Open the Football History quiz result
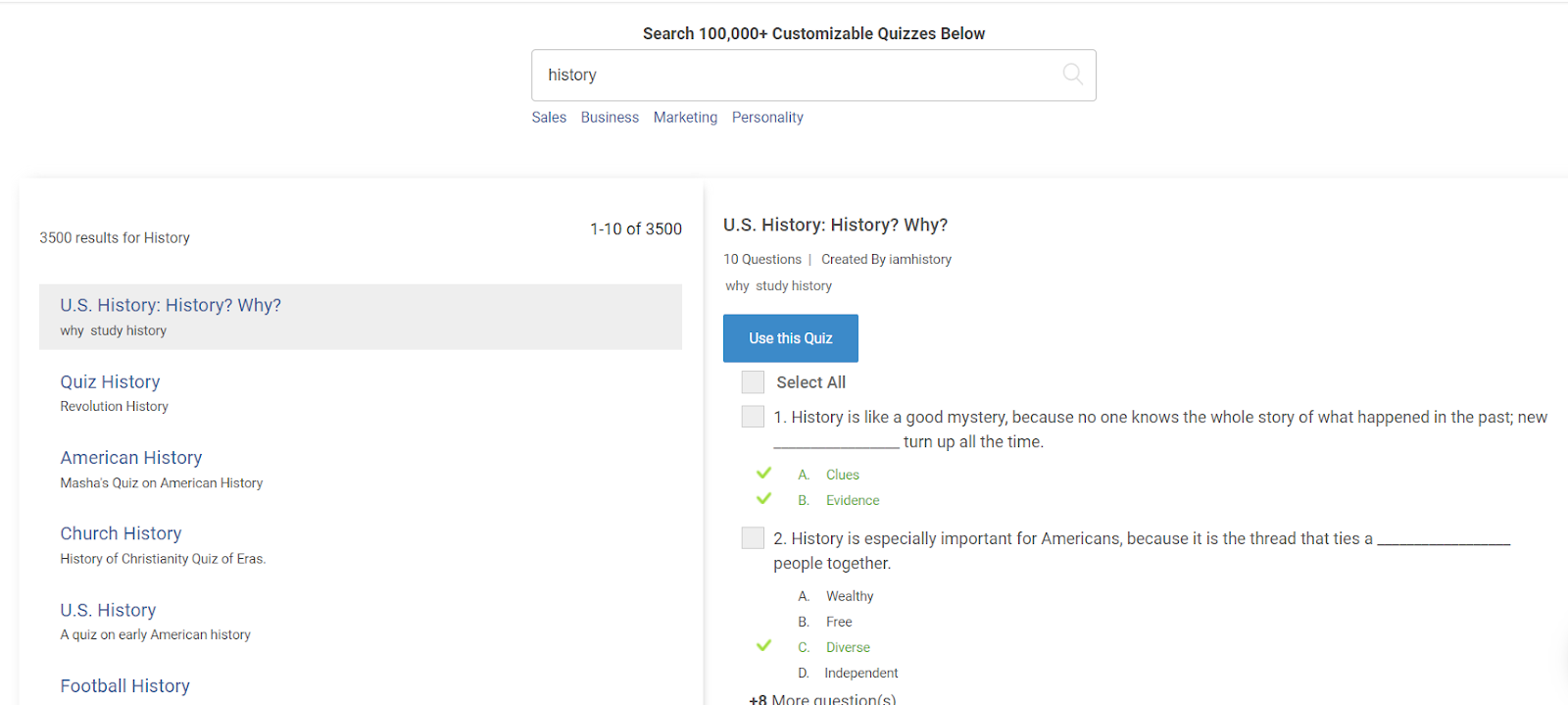This screenshot has height=705, width=1568. pyautogui.click(x=124, y=686)
